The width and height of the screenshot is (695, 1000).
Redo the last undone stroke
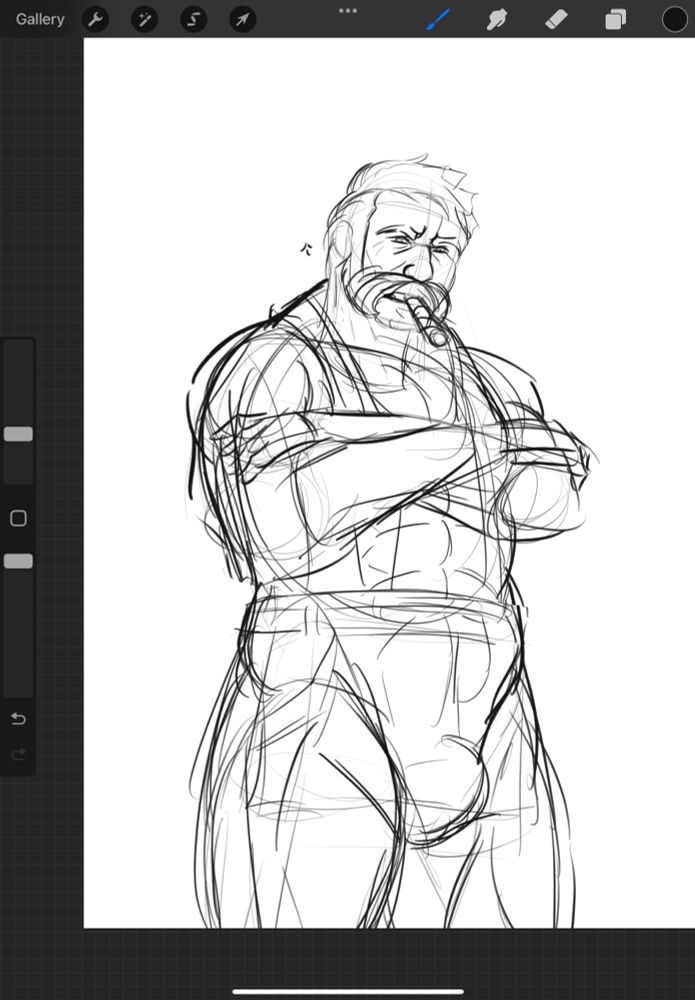pos(18,755)
